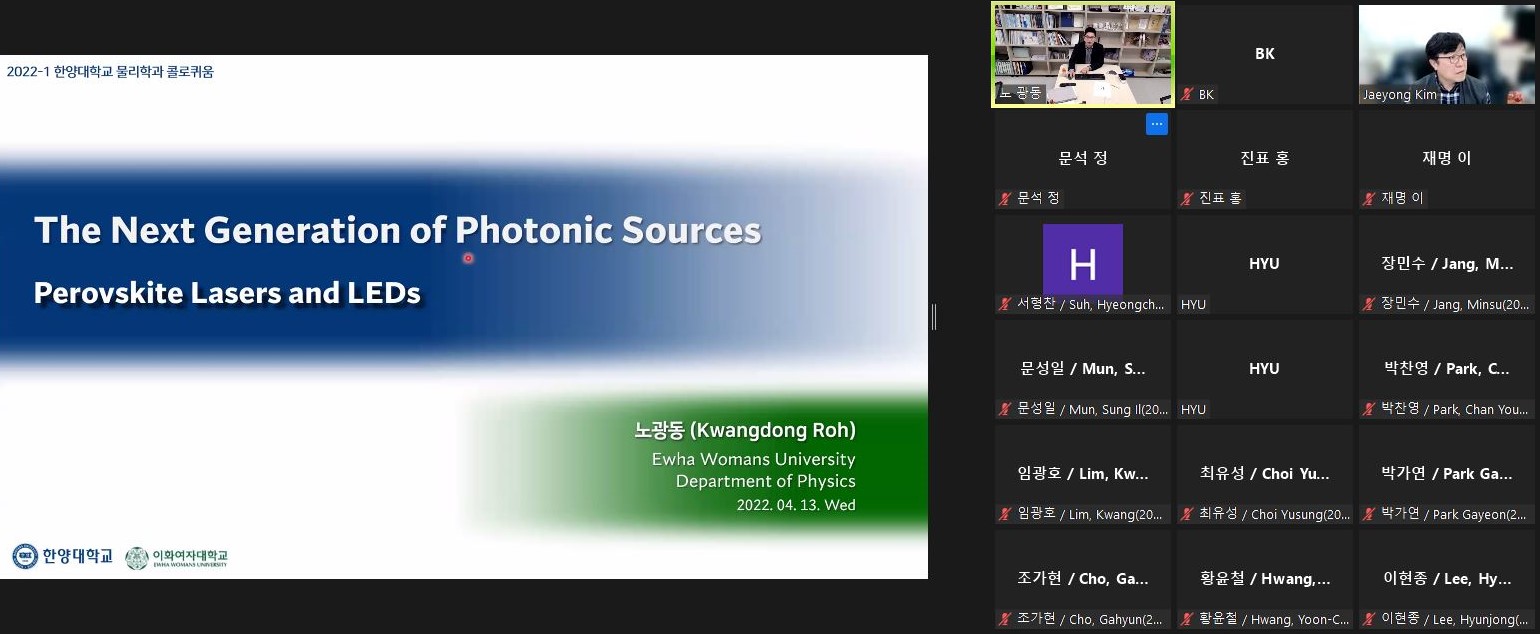
Task: Click the Hanyang University logo on slide
Action: [62, 557]
